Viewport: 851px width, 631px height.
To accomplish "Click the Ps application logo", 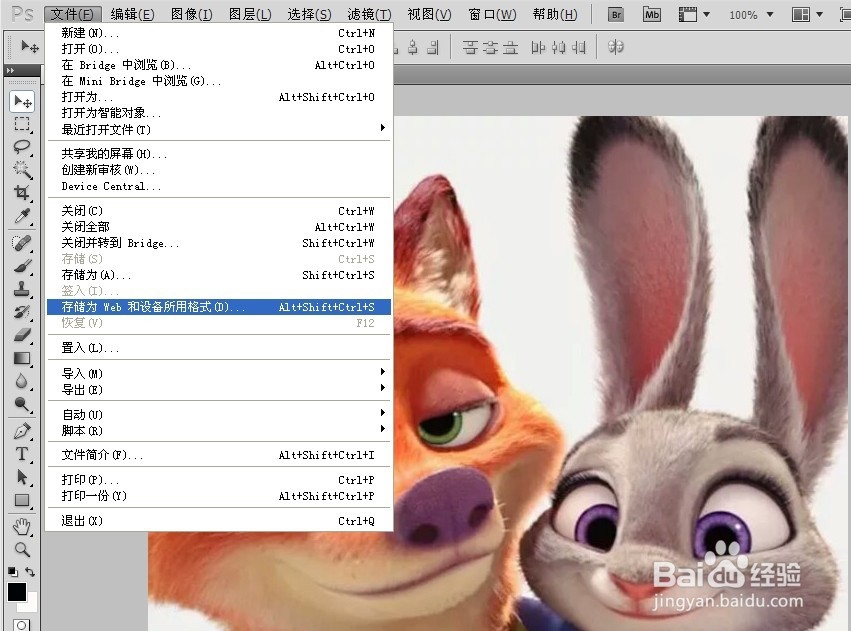I will (x=22, y=14).
